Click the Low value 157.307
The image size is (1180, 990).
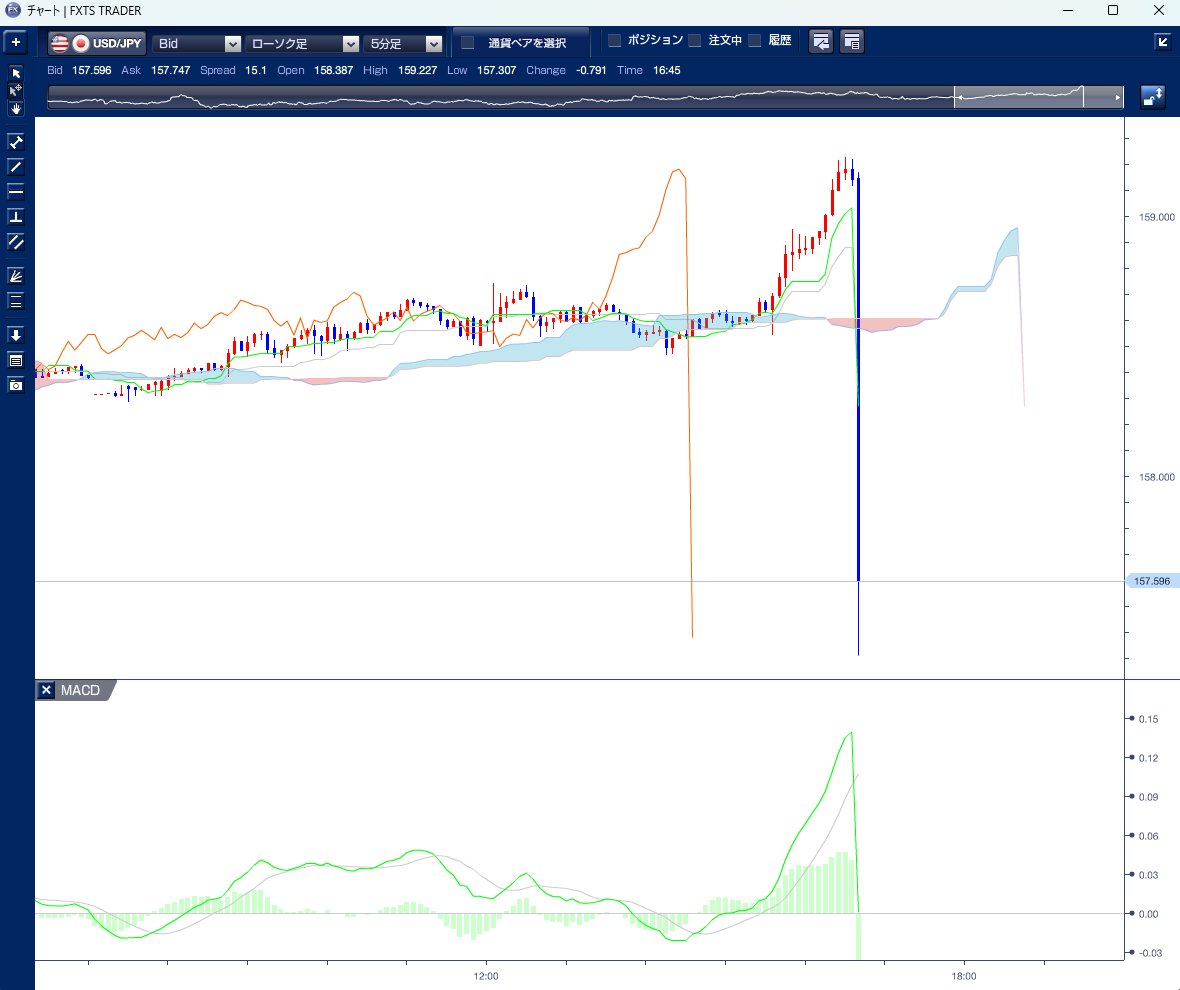pos(497,70)
